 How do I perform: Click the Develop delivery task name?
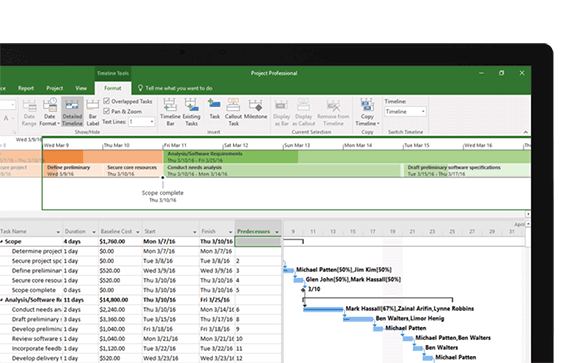[x=36, y=358]
